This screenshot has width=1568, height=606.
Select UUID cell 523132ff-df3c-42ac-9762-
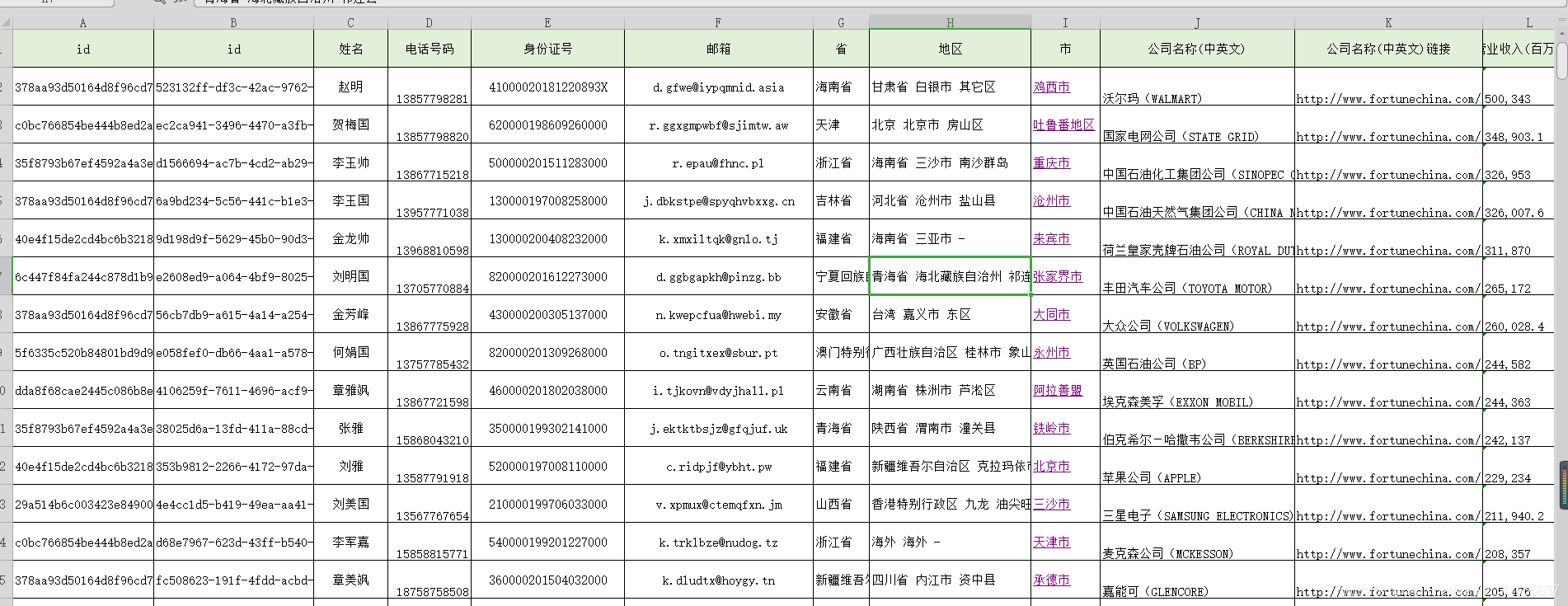pyautogui.click(x=233, y=87)
